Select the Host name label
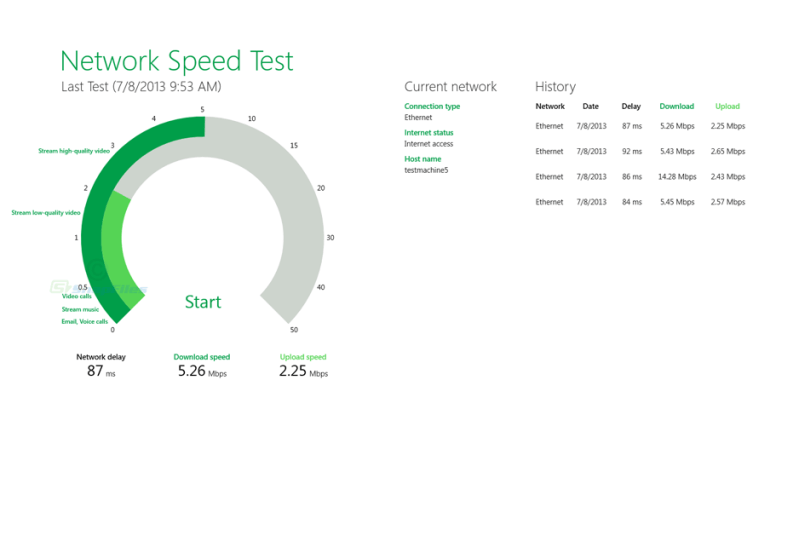The height and width of the screenshot is (547, 799). coord(422,159)
